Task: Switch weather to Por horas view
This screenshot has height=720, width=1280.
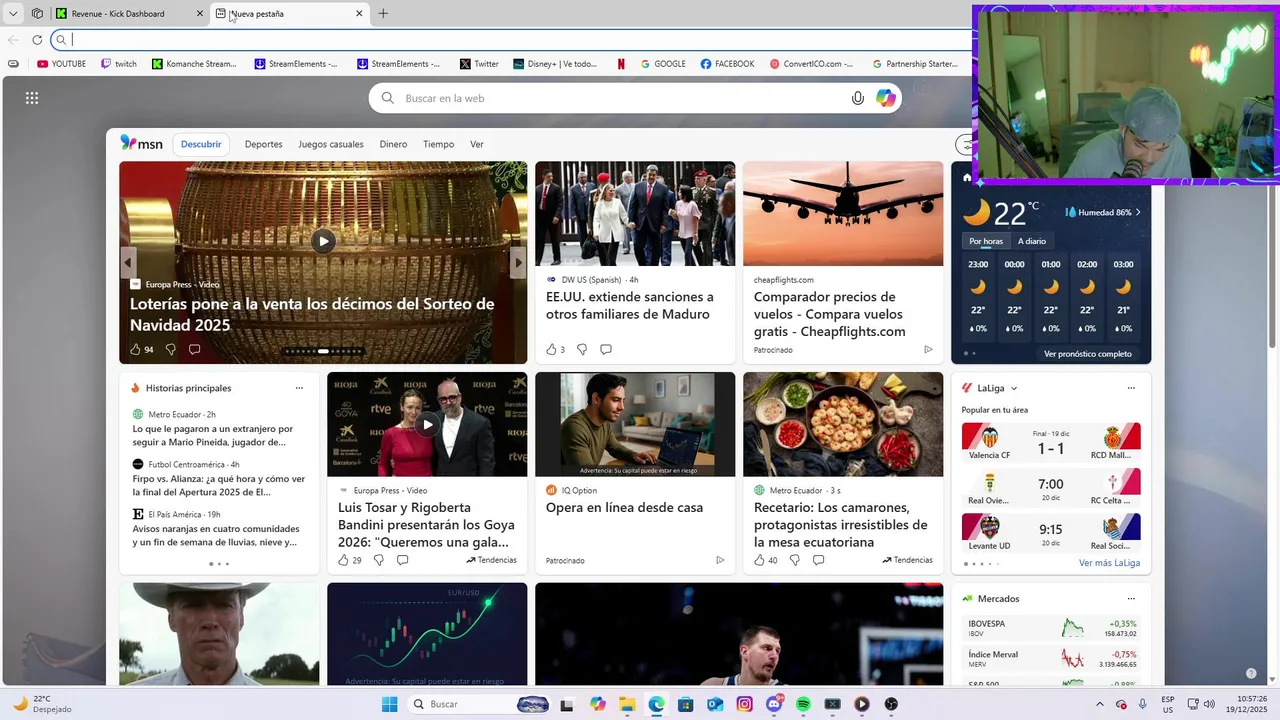Action: click(985, 241)
